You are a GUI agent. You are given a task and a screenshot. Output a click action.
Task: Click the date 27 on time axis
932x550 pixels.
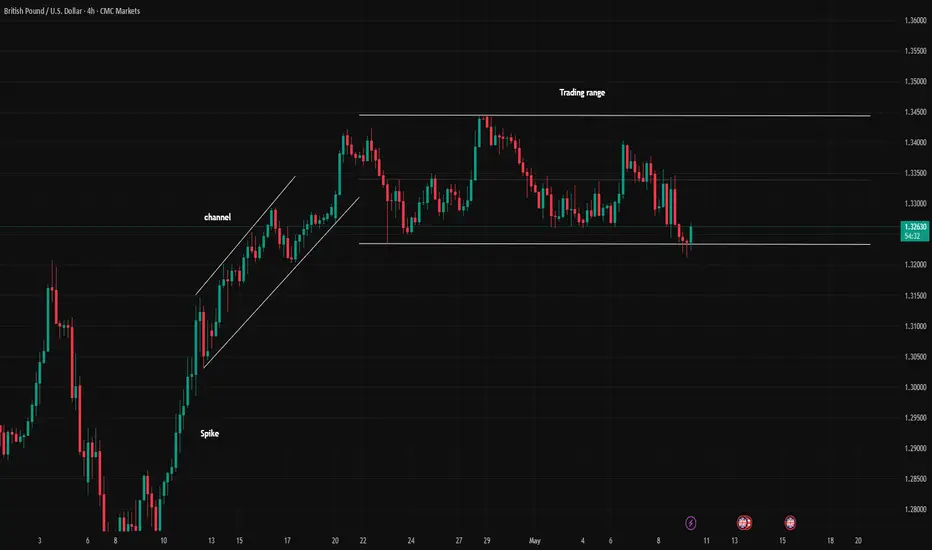459,540
